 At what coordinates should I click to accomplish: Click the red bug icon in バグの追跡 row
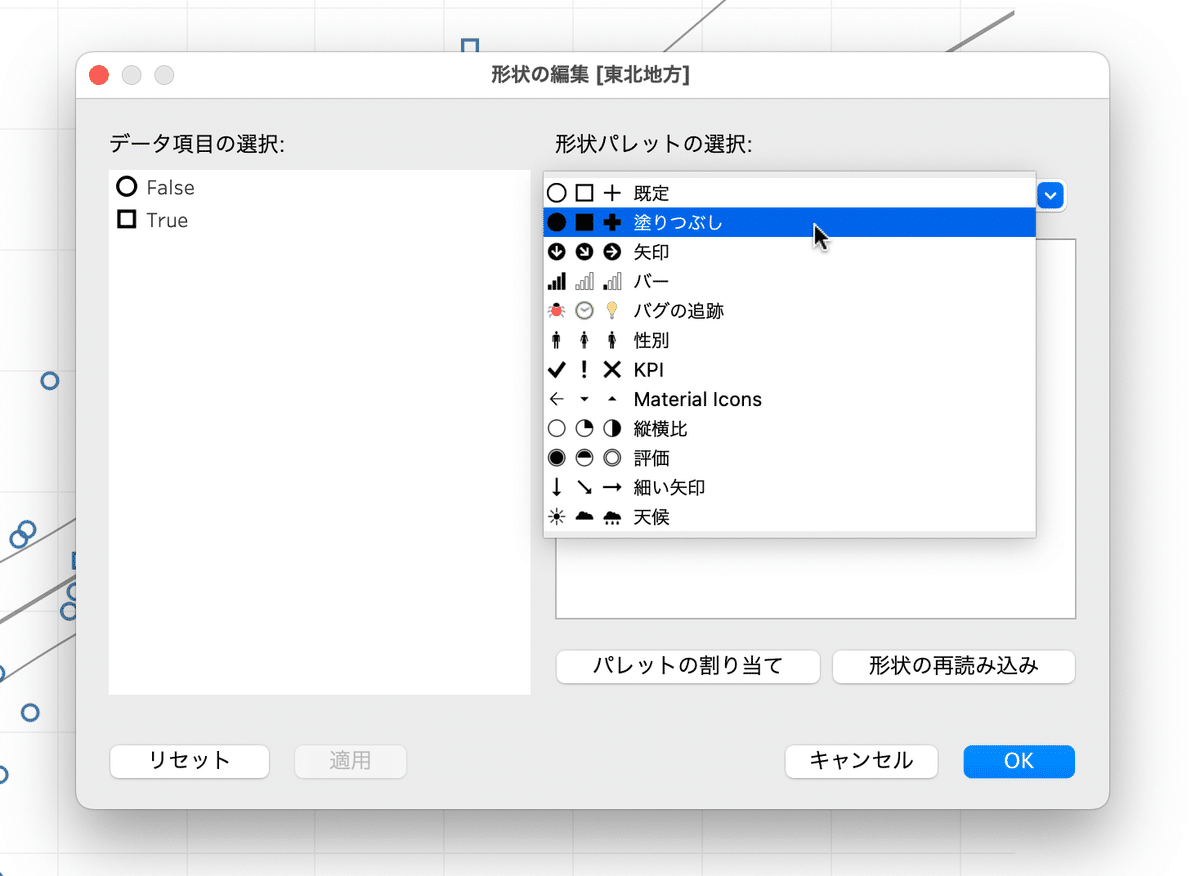pos(557,311)
